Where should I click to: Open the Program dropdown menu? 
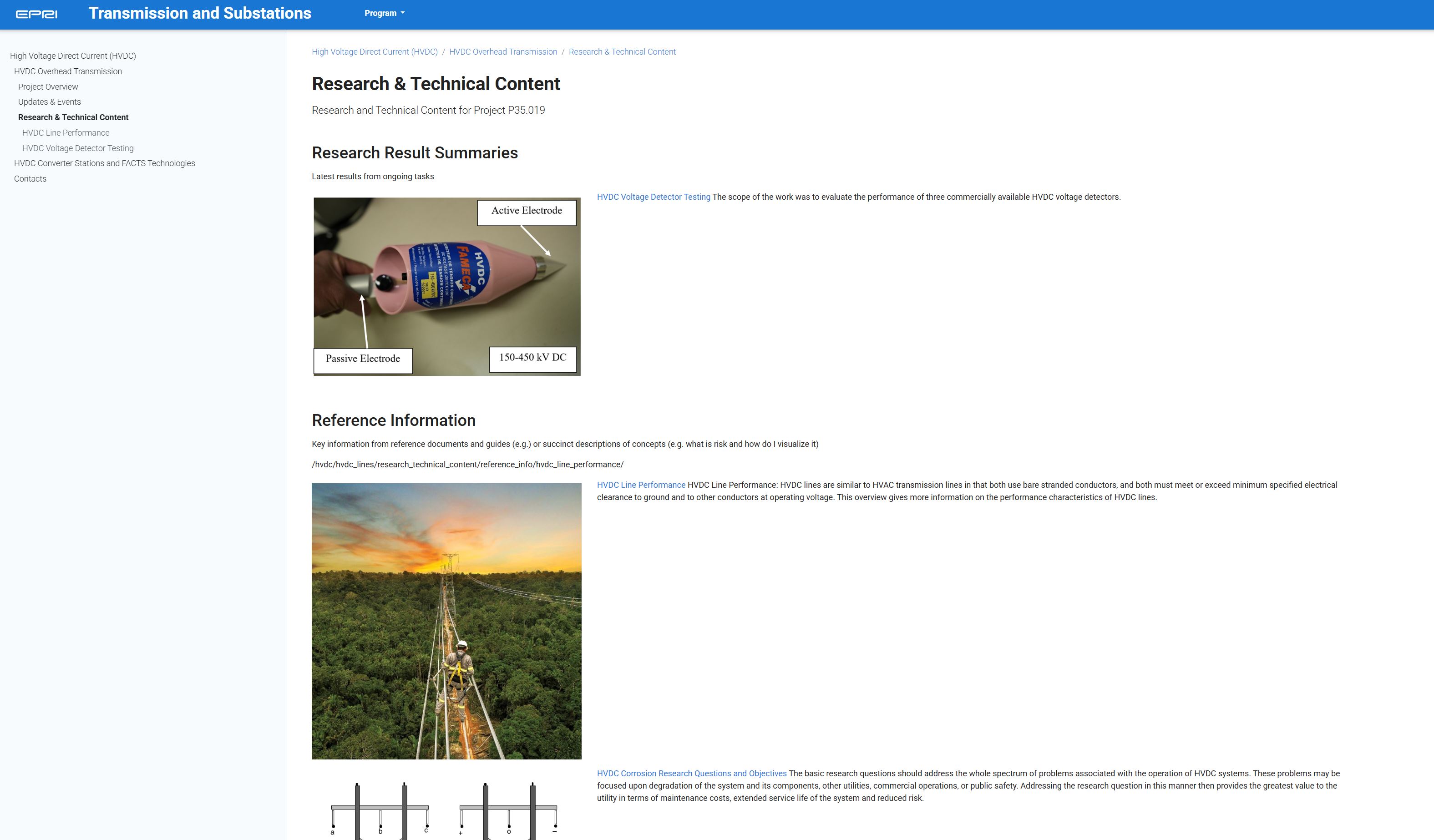[x=384, y=13]
